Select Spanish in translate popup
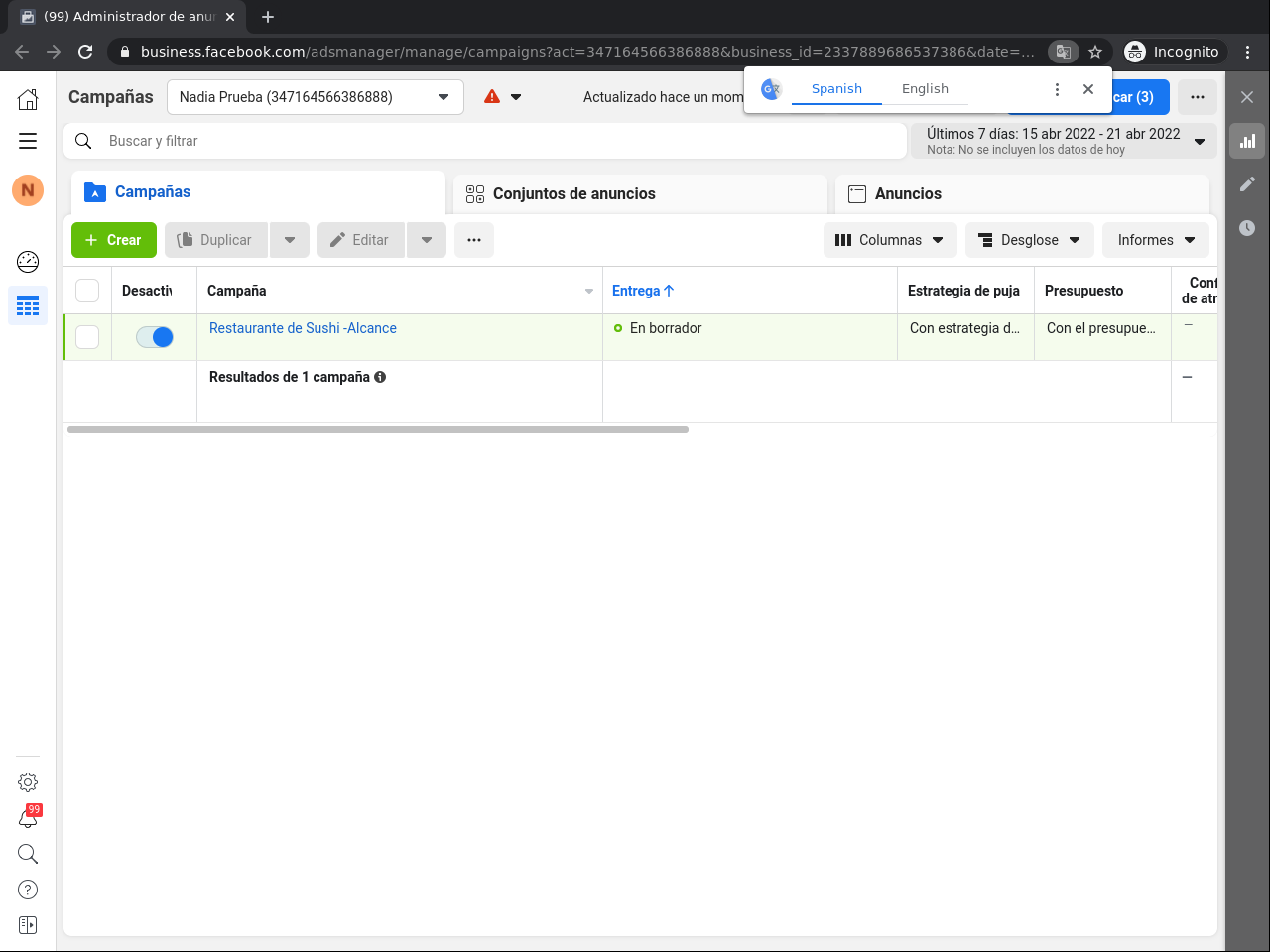 (x=836, y=89)
